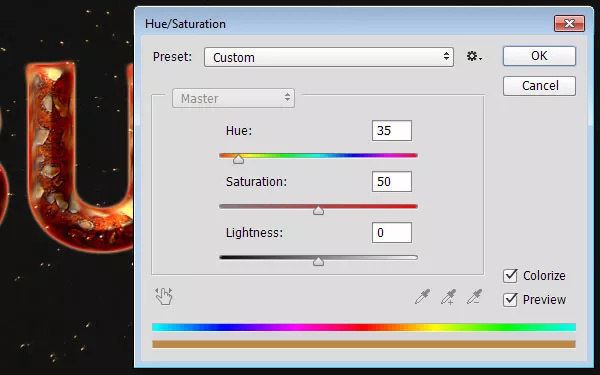Open the Preset dropdown showing Custom
600x375 pixels.
click(329, 57)
